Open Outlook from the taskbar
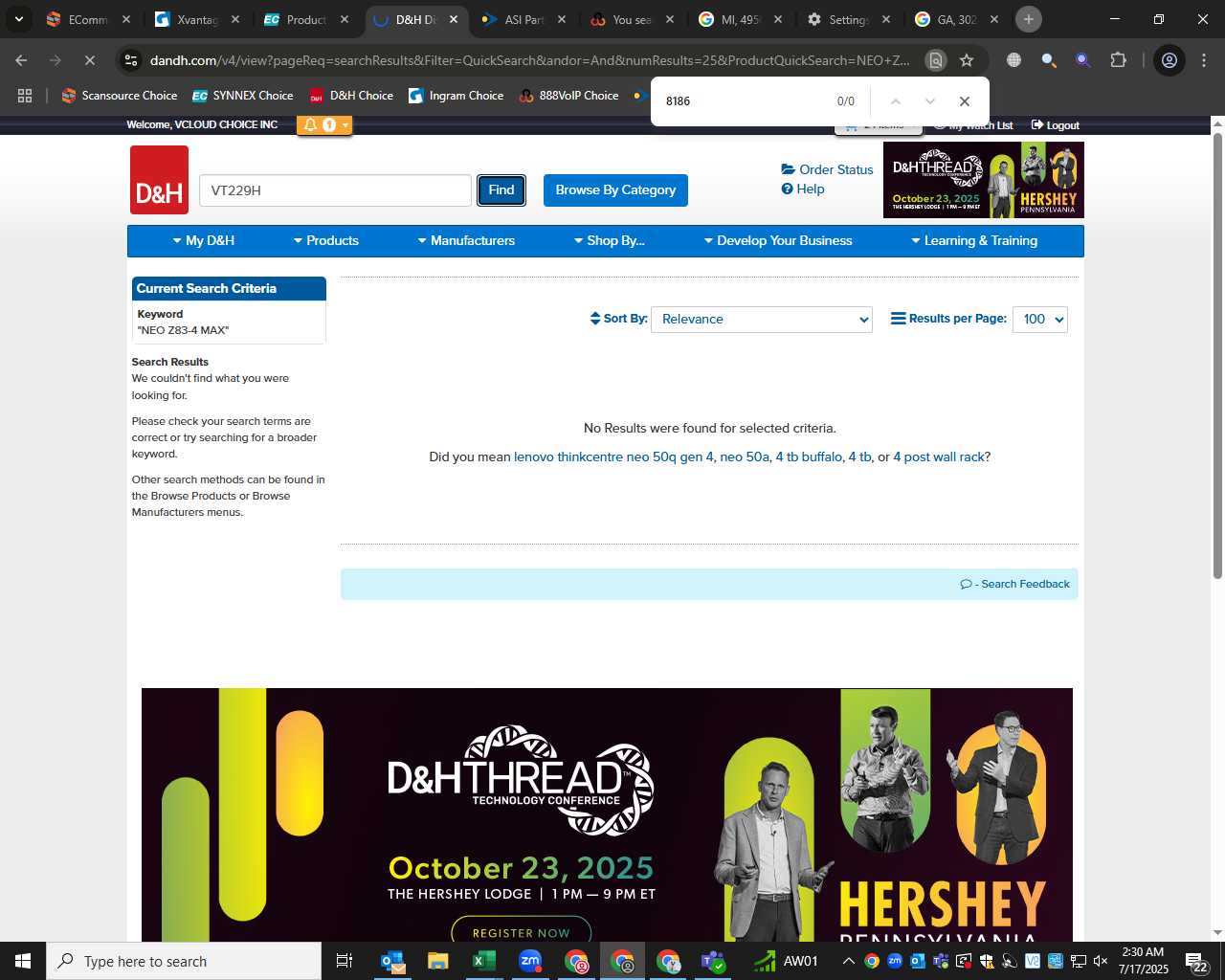The width and height of the screenshot is (1225, 980). pos(392,961)
